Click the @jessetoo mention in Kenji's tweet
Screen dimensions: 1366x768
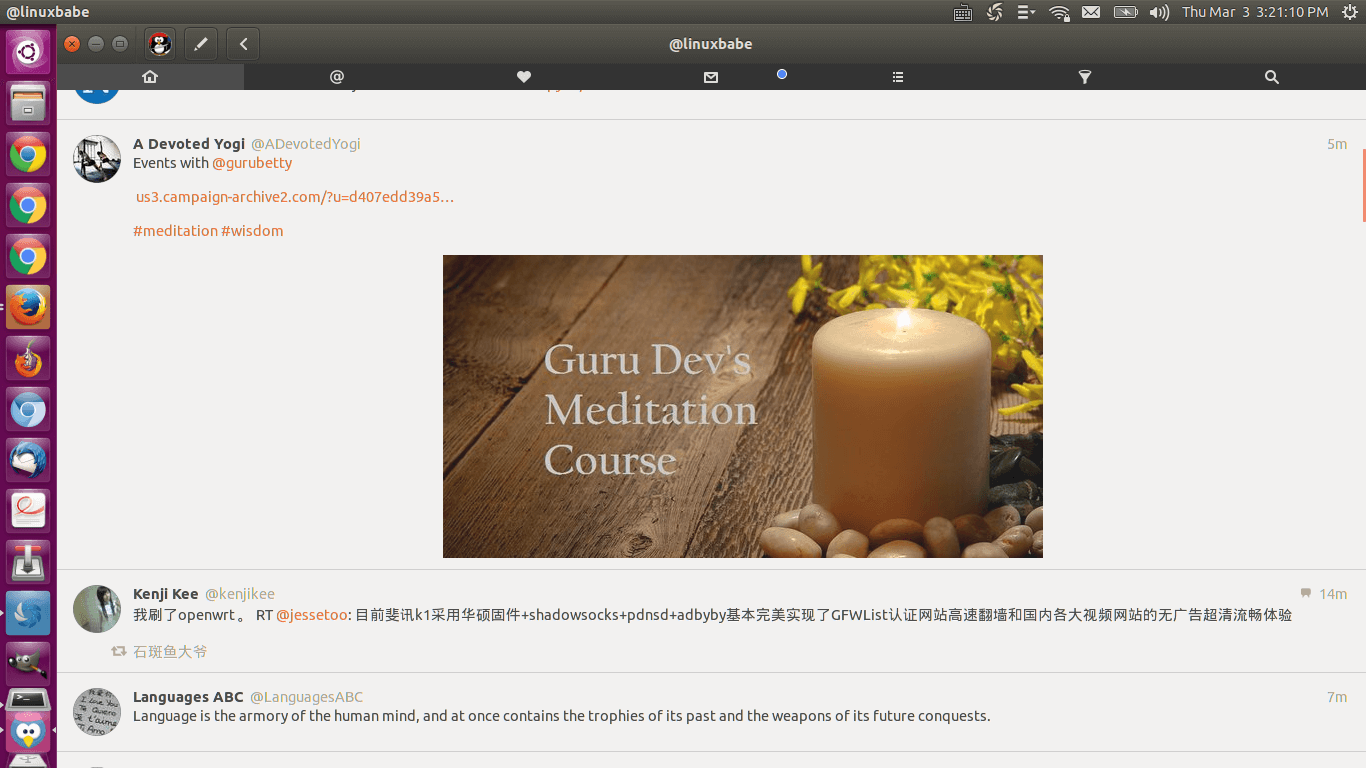pos(312,615)
